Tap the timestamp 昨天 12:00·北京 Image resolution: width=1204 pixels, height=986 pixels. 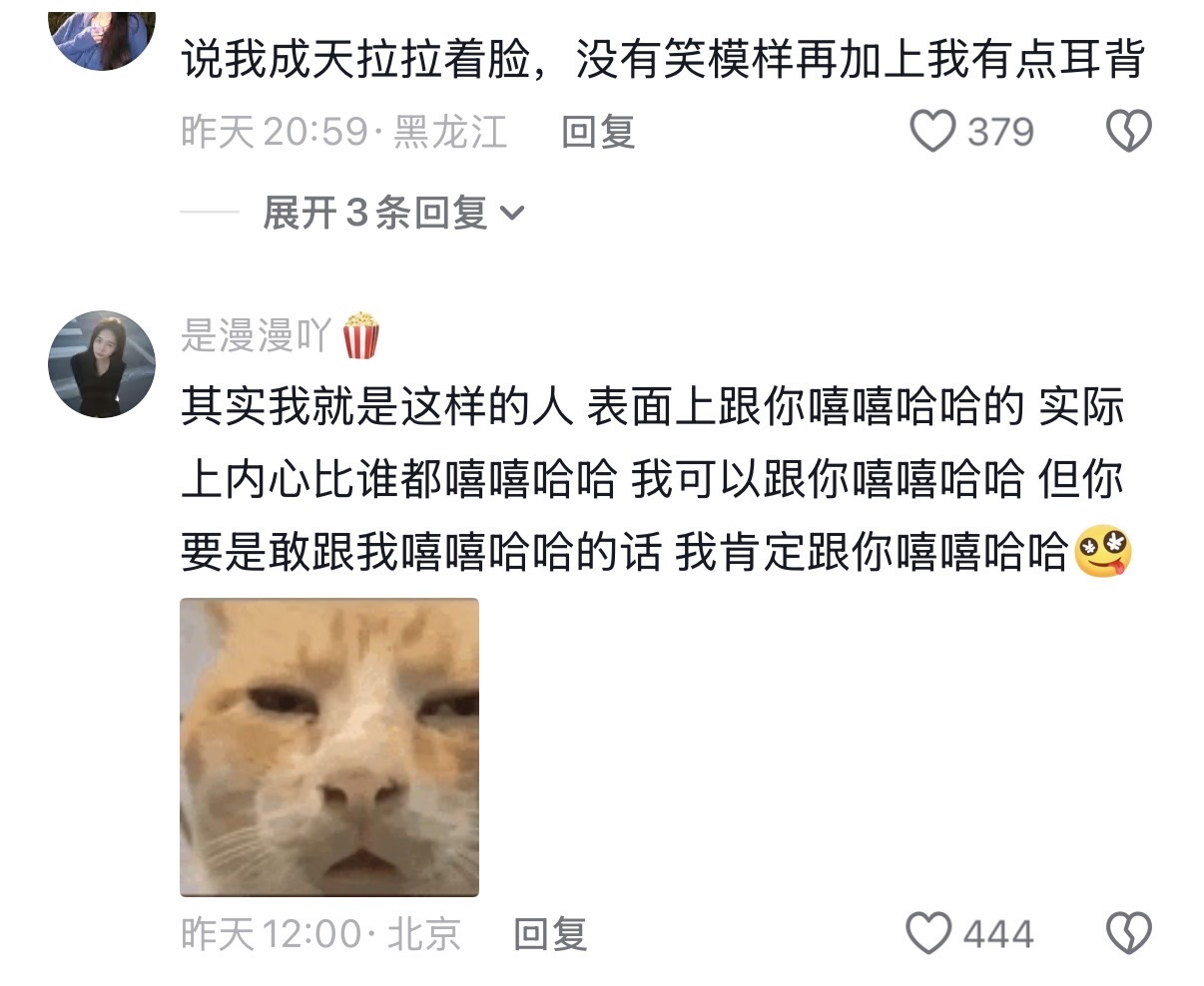point(320,934)
